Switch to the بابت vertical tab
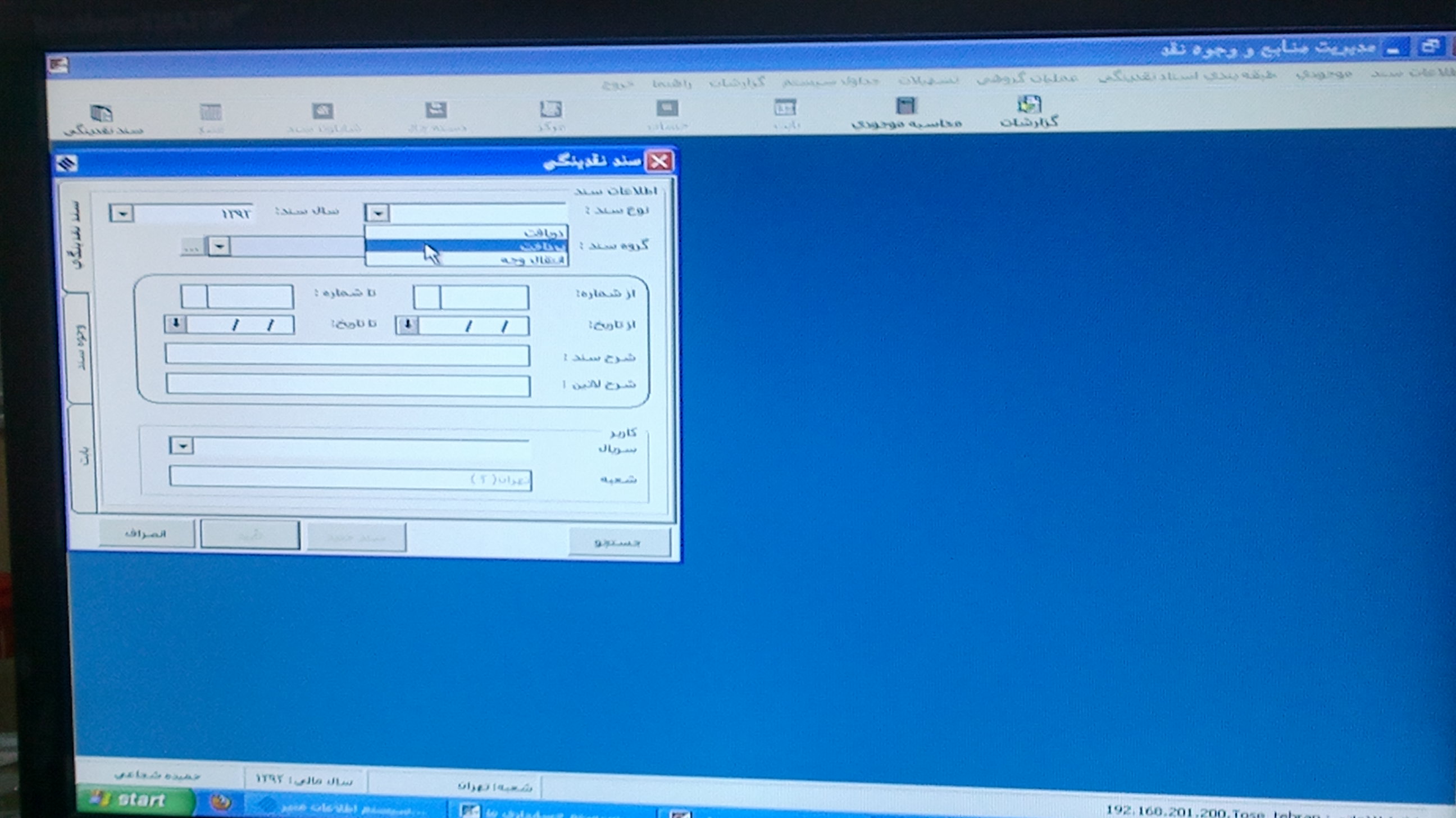Screen dimensions: 1456x818 (x=85, y=457)
